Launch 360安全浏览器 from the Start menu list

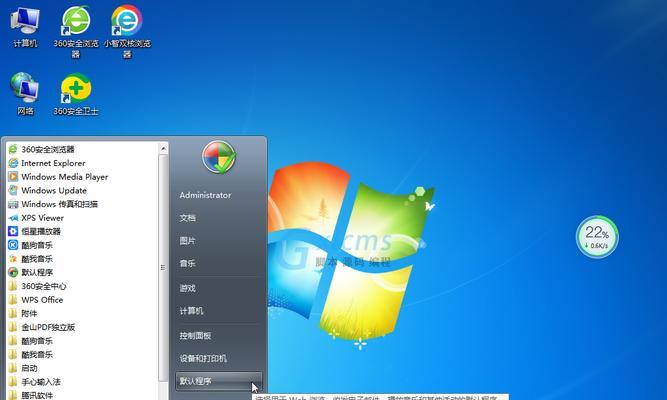pyautogui.click(x=83, y=149)
